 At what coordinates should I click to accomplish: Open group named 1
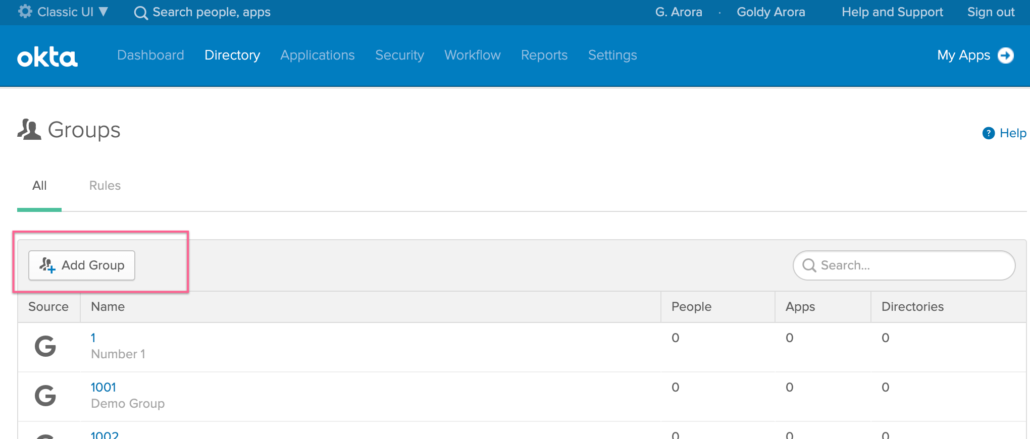(x=93, y=338)
